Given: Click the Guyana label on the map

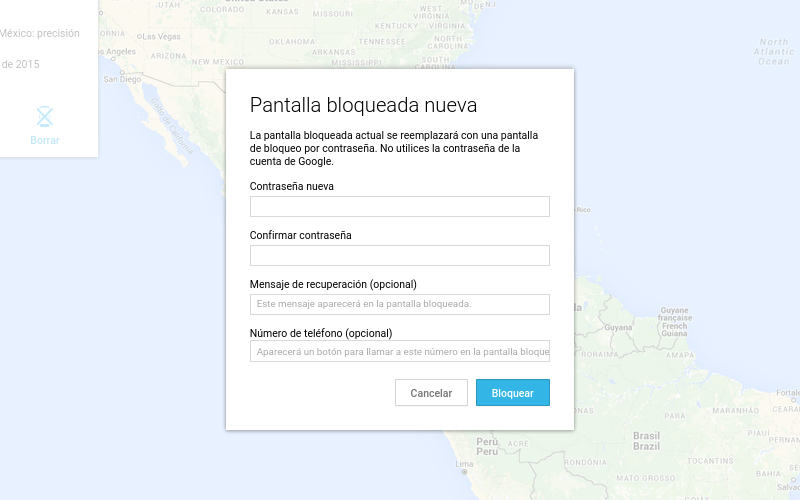Looking at the screenshot, I should tap(618, 327).
